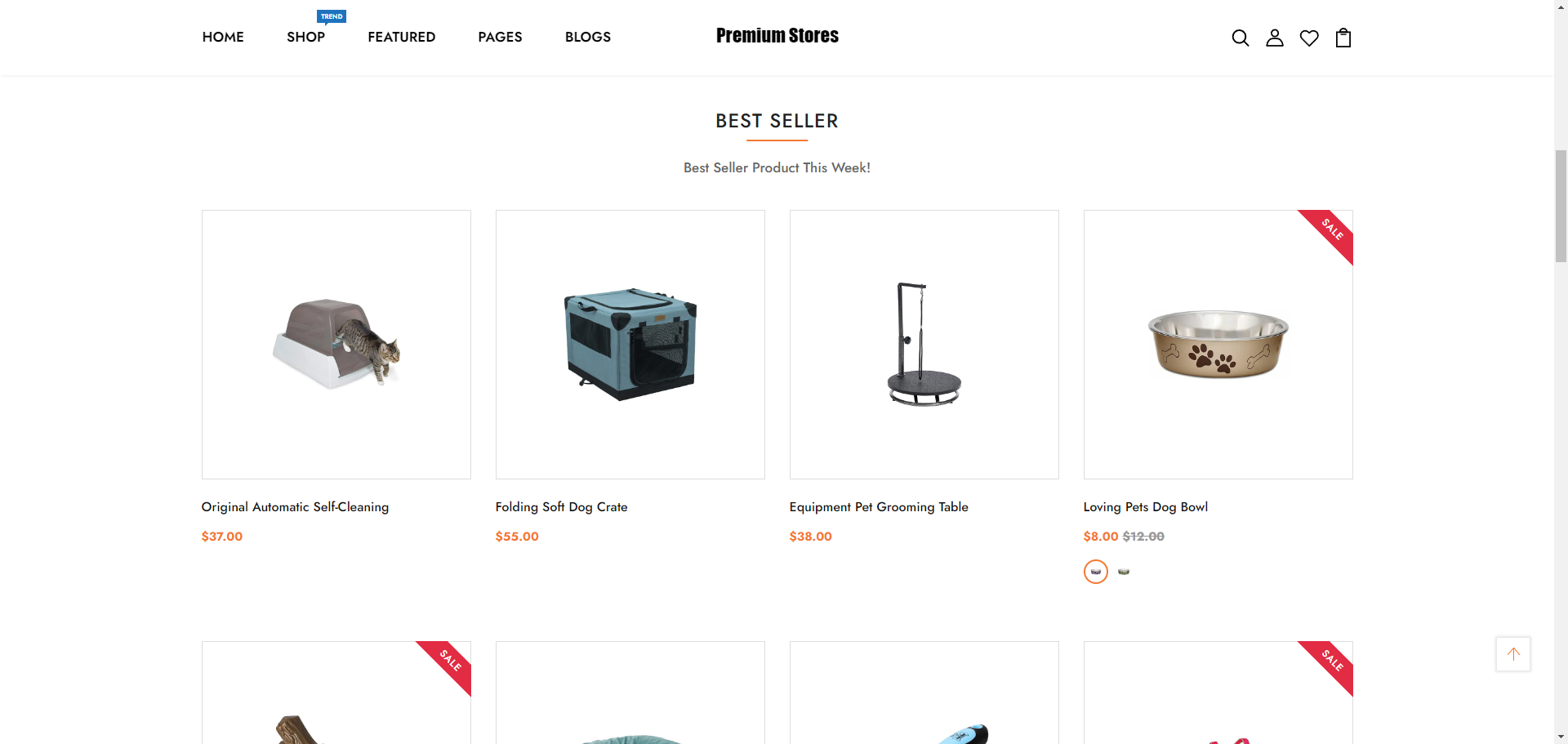
Task: Expand the PAGES menu
Action: tap(500, 38)
